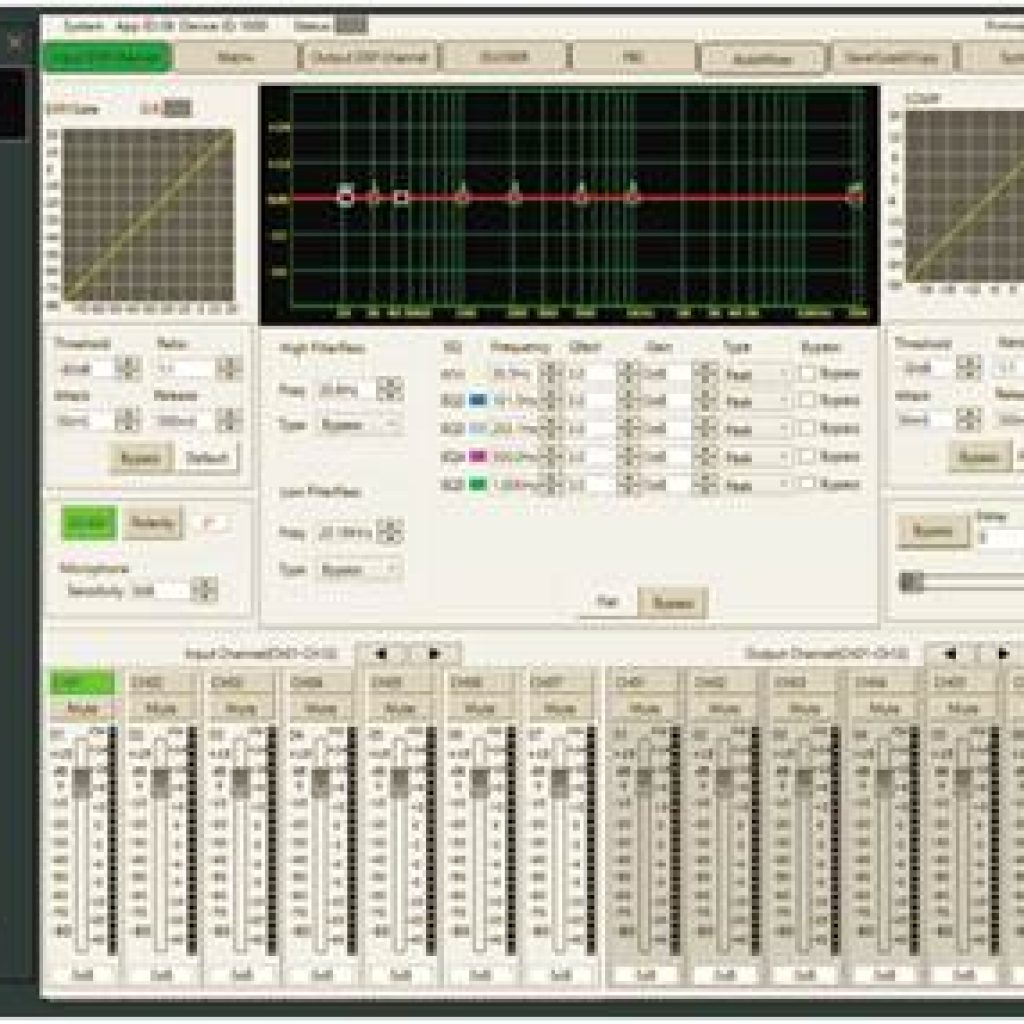Viewport: 1024px width, 1024px height.
Task: Enable Bypass for the first EQ band
Action: 809,370
